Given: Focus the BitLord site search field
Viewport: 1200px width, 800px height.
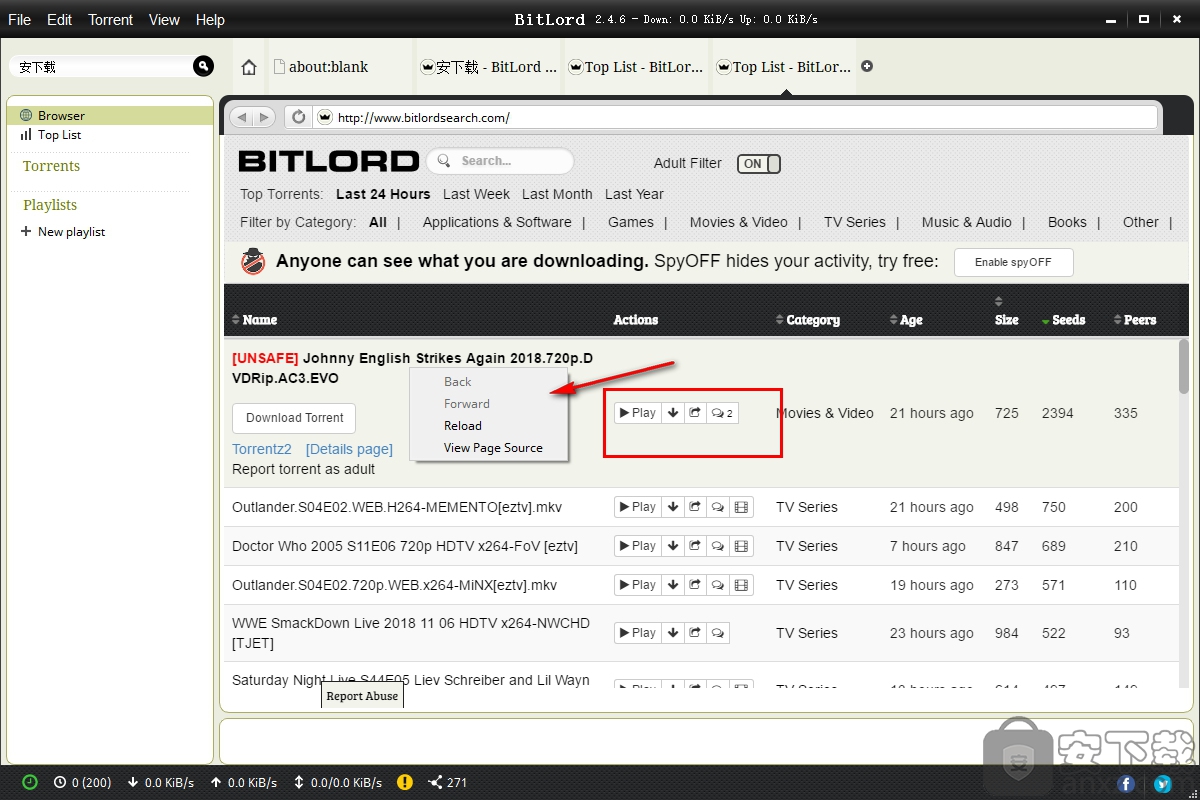Looking at the screenshot, I should click(500, 161).
